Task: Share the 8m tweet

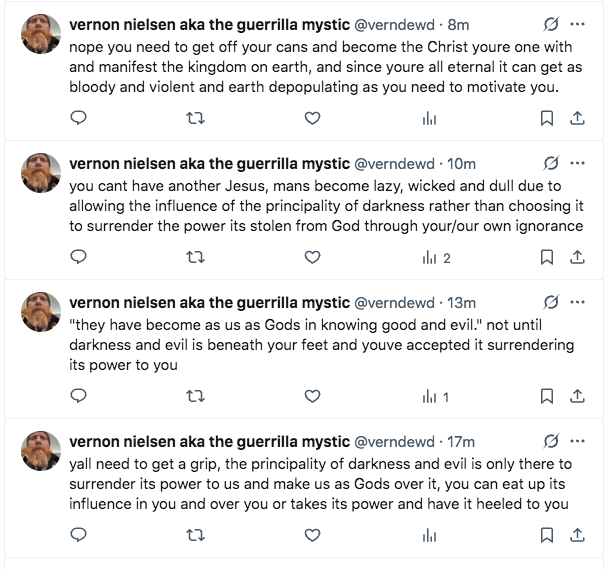Action: coord(577,118)
